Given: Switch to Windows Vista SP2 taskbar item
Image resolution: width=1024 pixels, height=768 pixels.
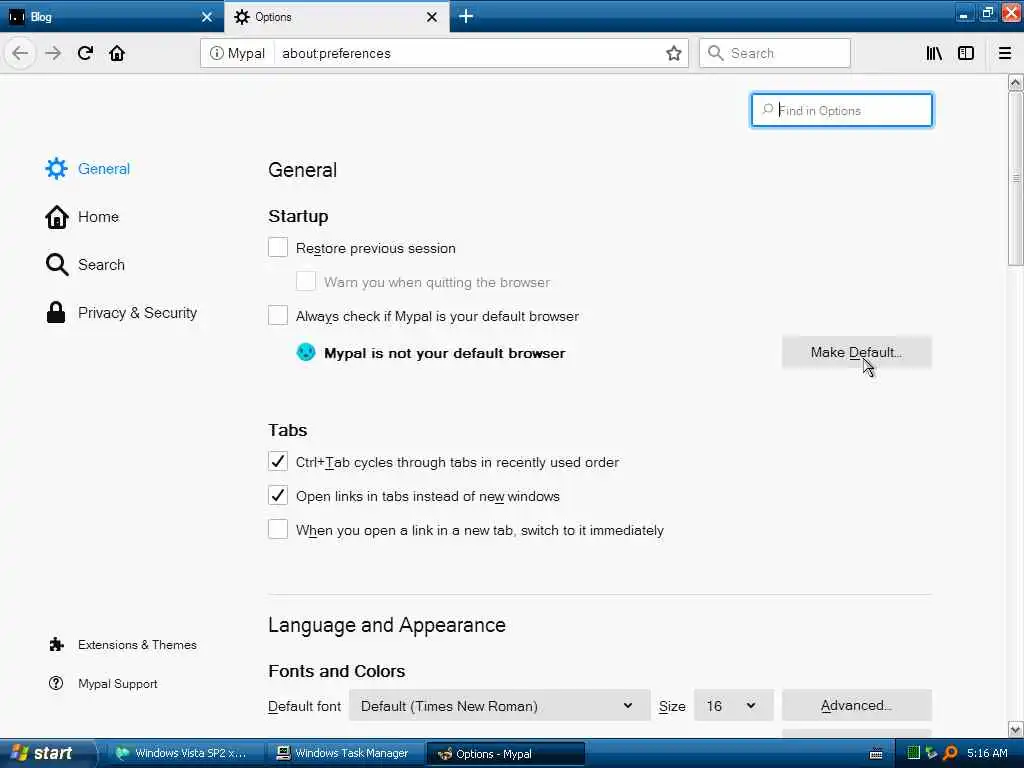Looking at the screenshot, I should pyautogui.click(x=185, y=753).
